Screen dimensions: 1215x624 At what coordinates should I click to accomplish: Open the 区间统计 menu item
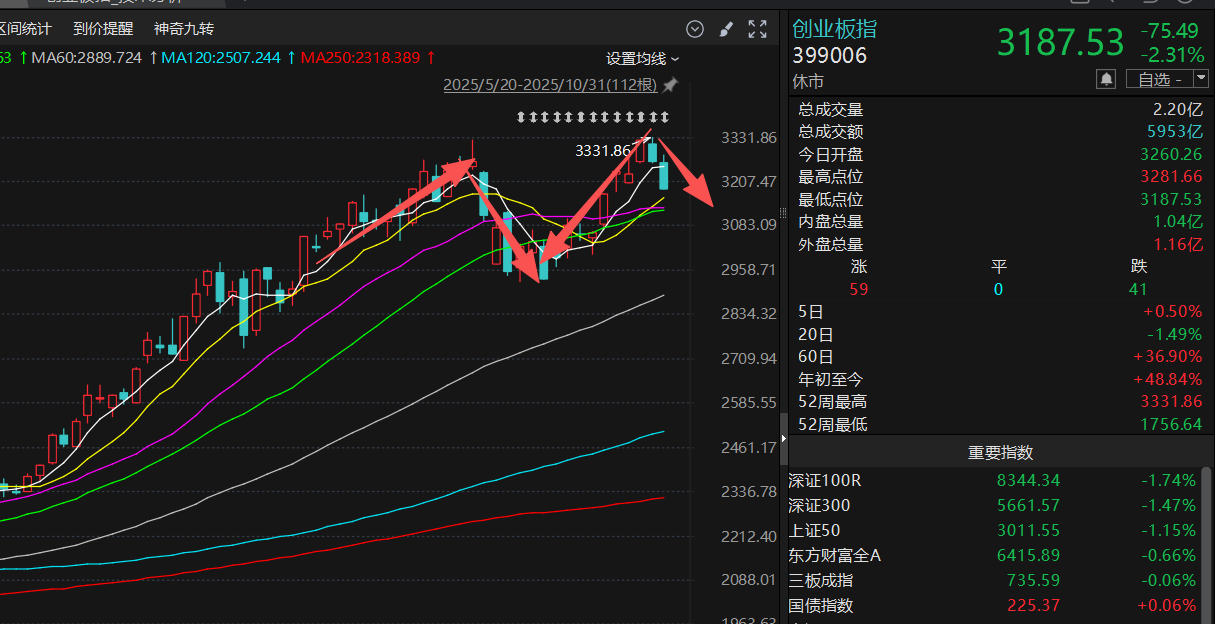(x=25, y=29)
